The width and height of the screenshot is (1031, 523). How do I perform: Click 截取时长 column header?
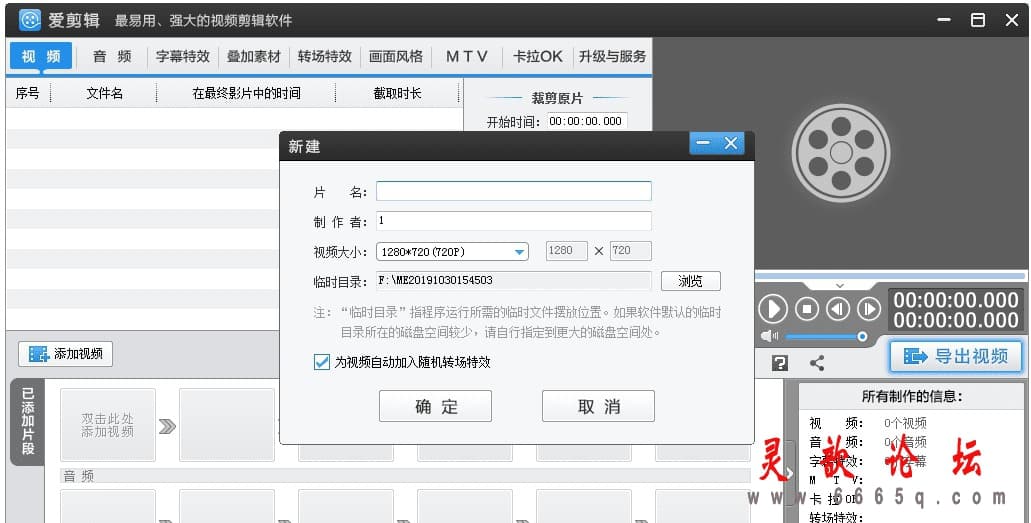click(x=397, y=93)
